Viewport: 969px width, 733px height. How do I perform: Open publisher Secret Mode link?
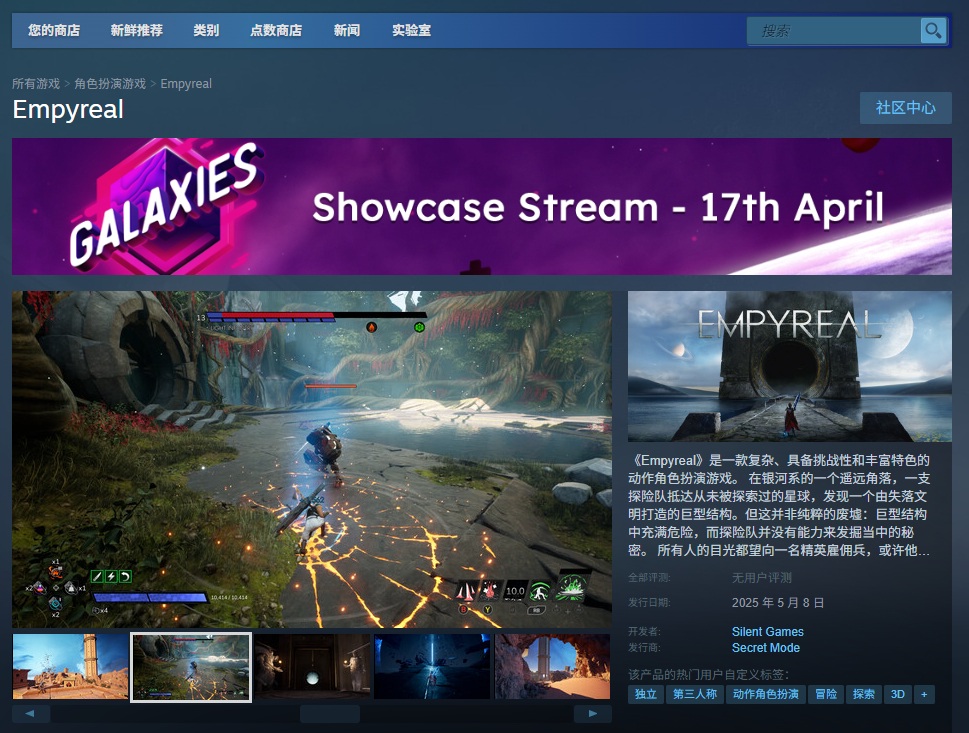(766, 648)
